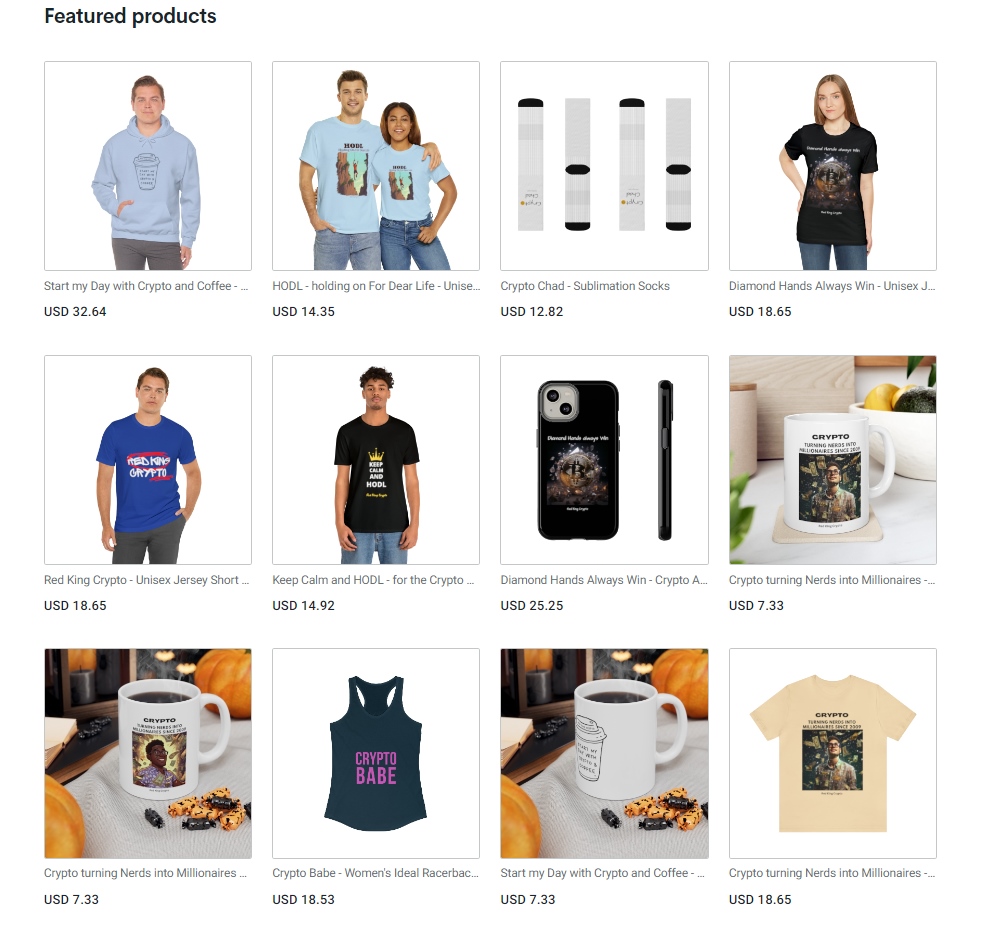The width and height of the screenshot is (984, 935).
Task: Open the black Diamond Hands women's tee image
Action: pyautogui.click(x=833, y=166)
